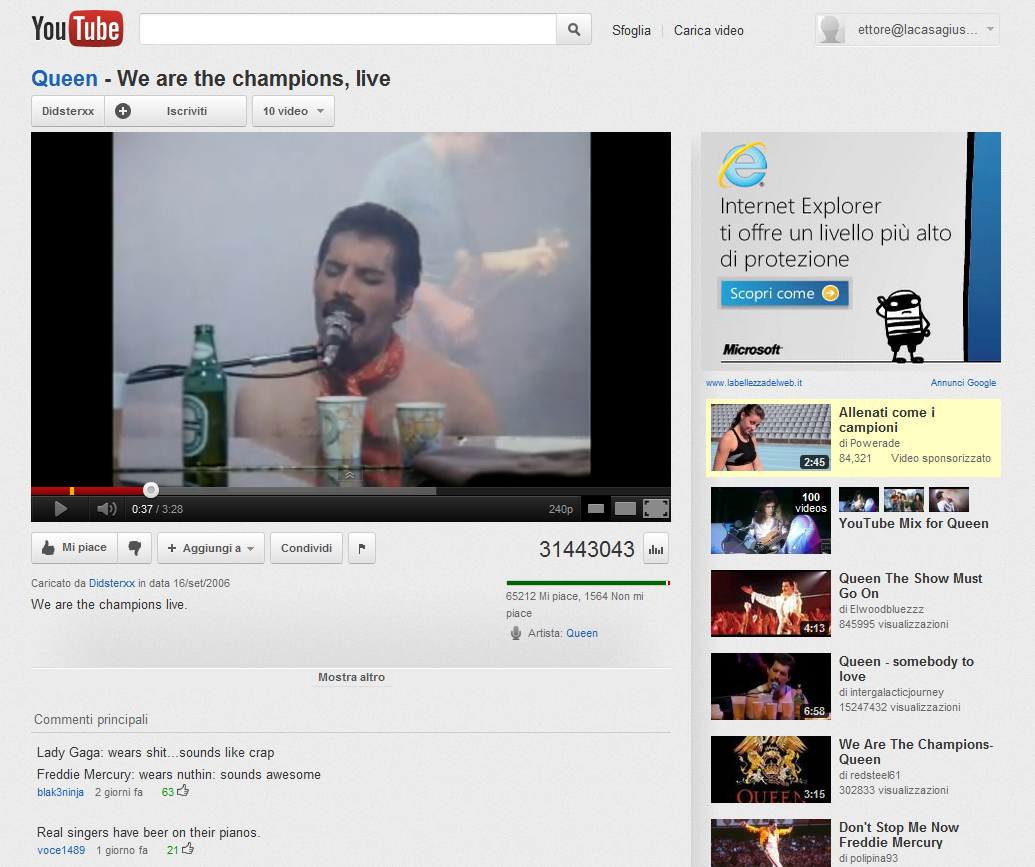Viewport: 1035px width, 867px height.
Task: Open the 10 video dropdown
Action: 293,111
